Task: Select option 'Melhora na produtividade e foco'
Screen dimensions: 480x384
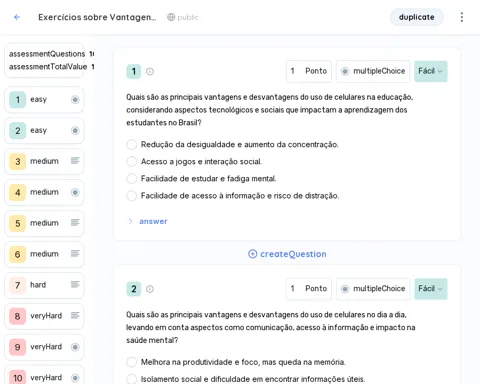Action: [x=132, y=362]
